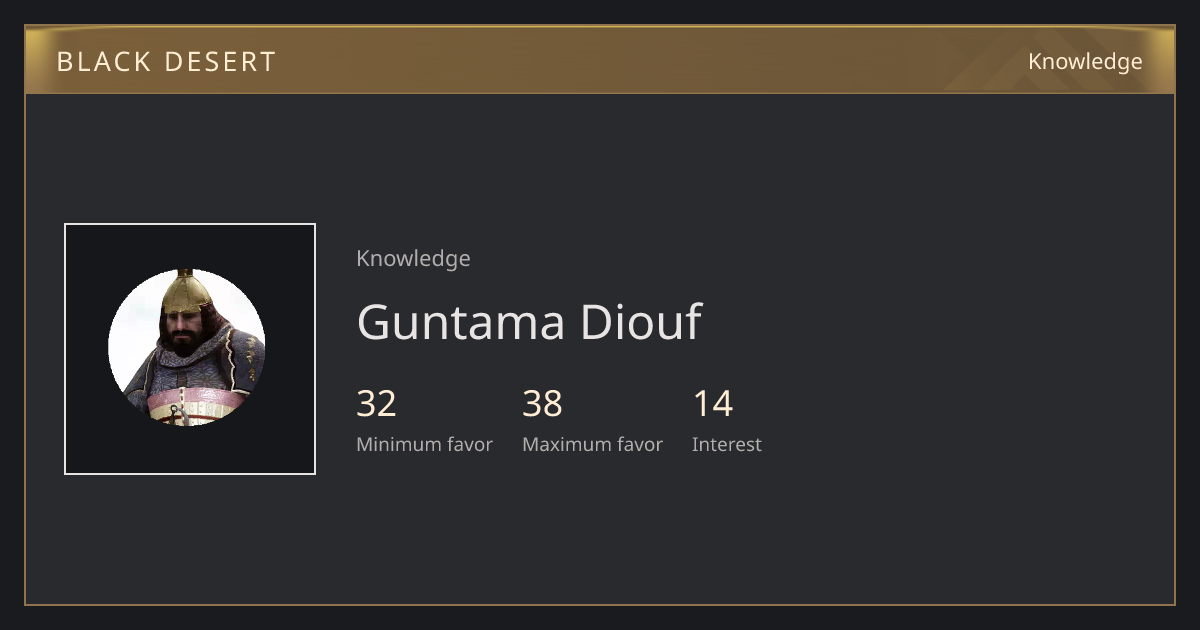Image resolution: width=1200 pixels, height=630 pixels.
Task: Click the Maximum favor label
Action: point(592,445)
